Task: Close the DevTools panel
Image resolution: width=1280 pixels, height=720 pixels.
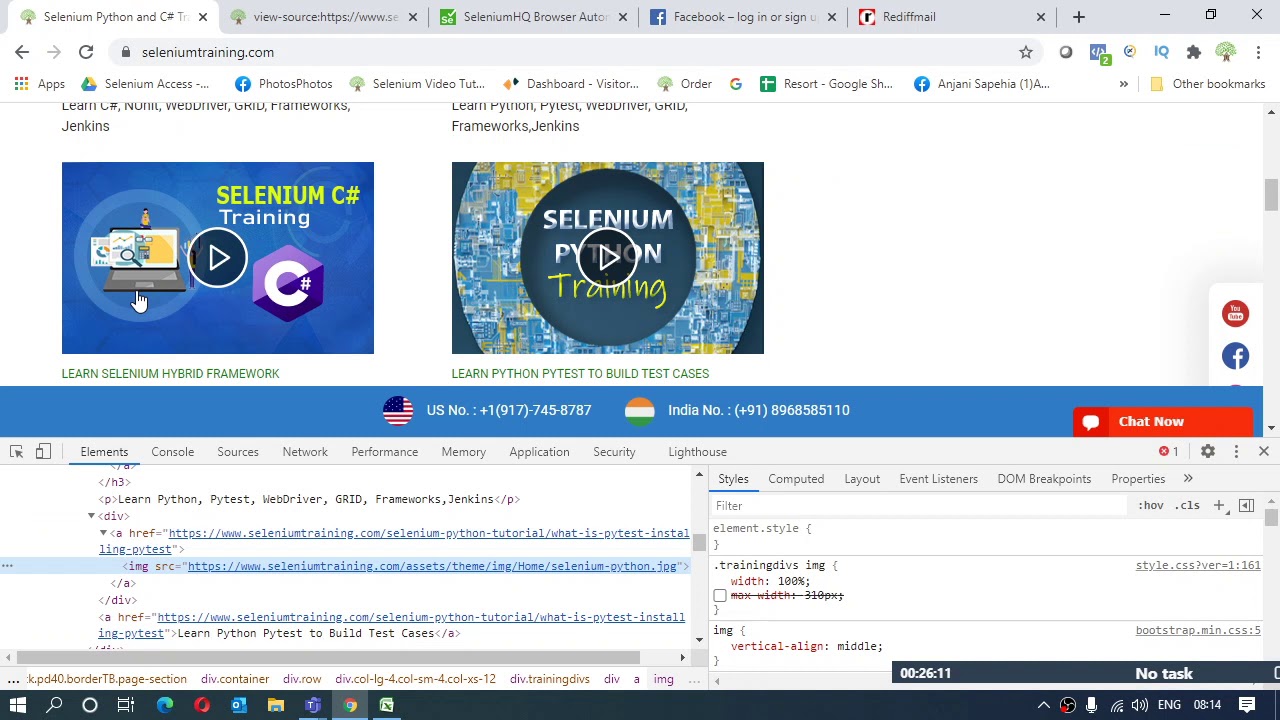Action: point(1263,452)
